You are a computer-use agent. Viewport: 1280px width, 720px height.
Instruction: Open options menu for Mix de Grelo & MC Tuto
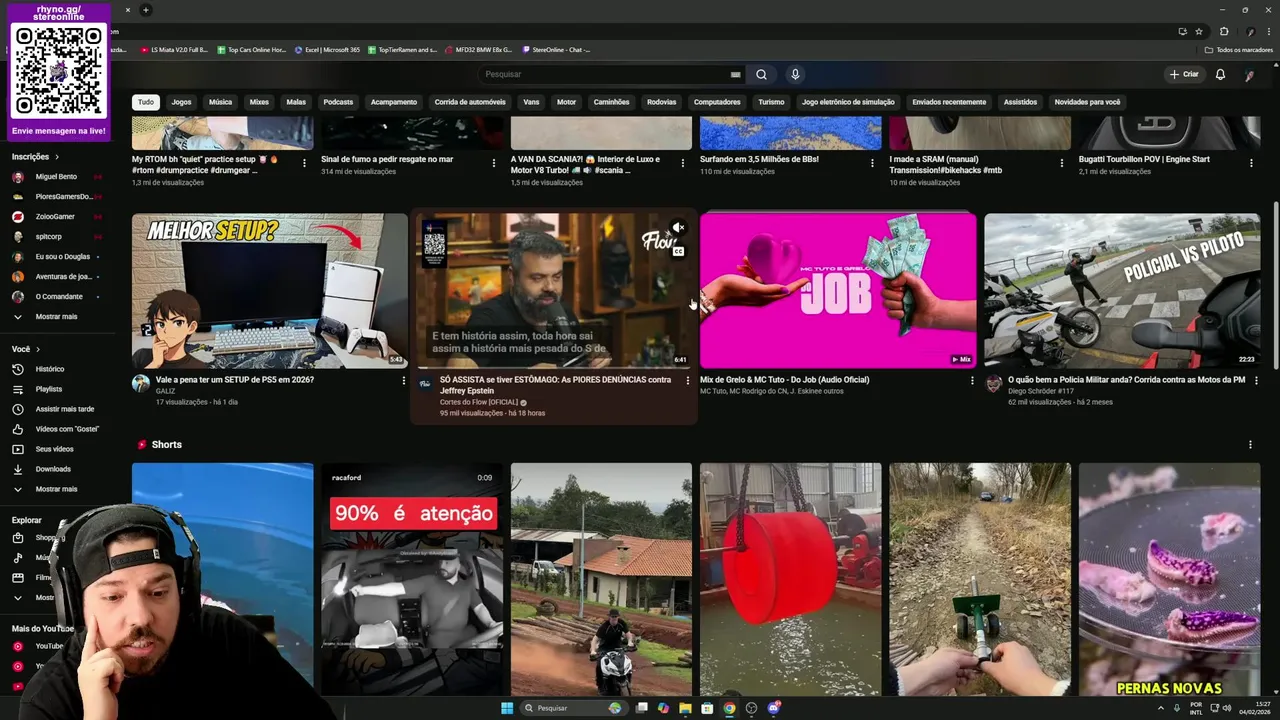click(x=972, y=380)
